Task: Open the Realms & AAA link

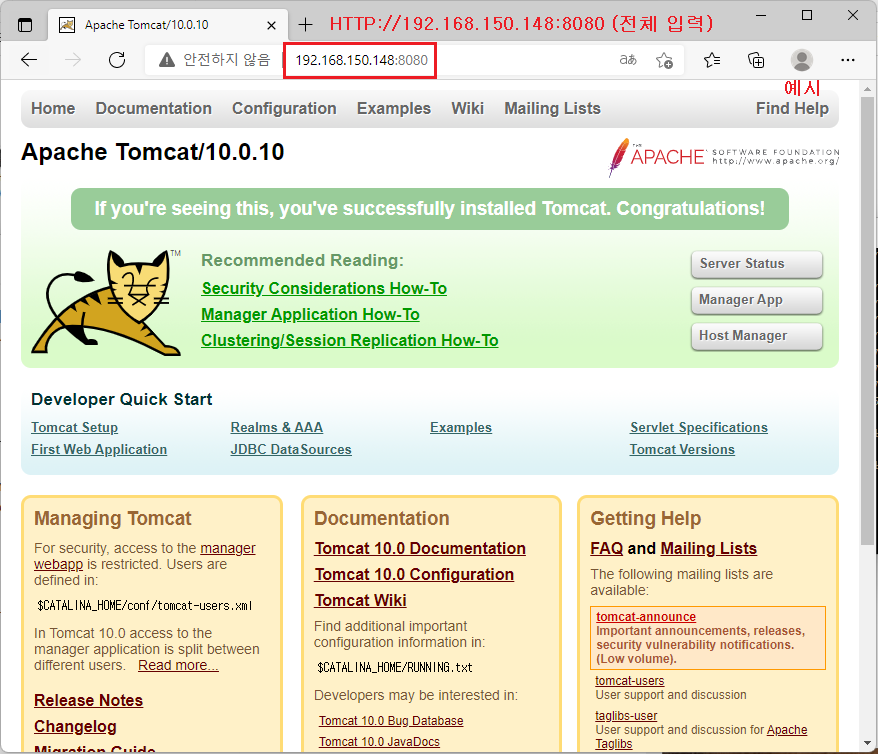Action: [x=277, y=428]
